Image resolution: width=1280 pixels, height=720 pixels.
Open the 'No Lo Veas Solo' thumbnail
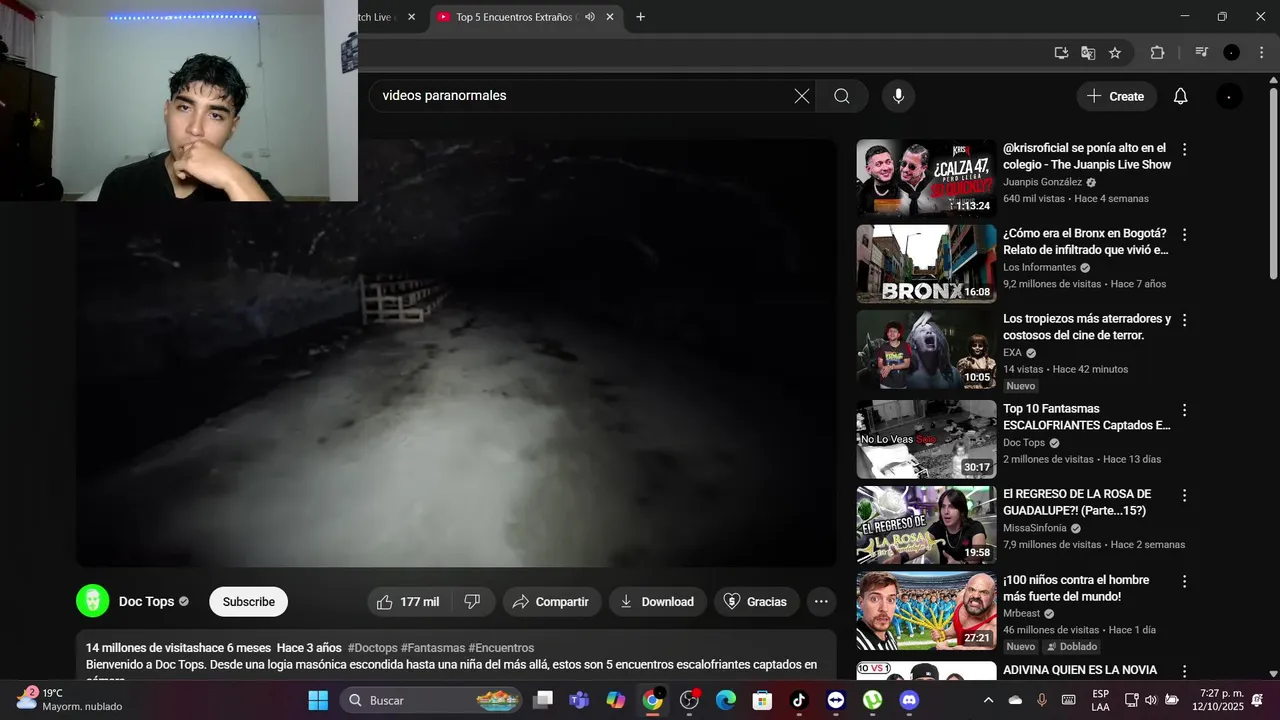(x=926, y=439)
